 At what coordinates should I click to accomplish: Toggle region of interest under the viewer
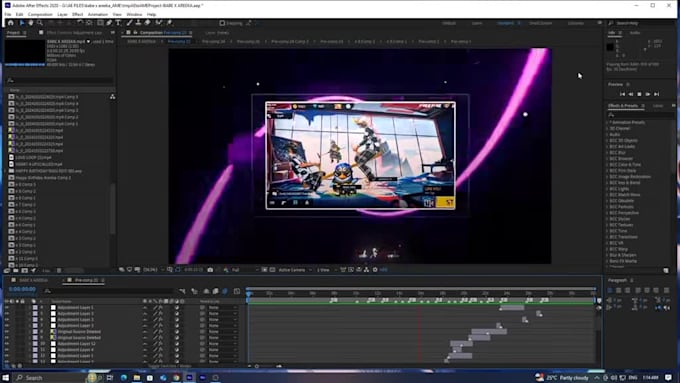click(264, 270)
